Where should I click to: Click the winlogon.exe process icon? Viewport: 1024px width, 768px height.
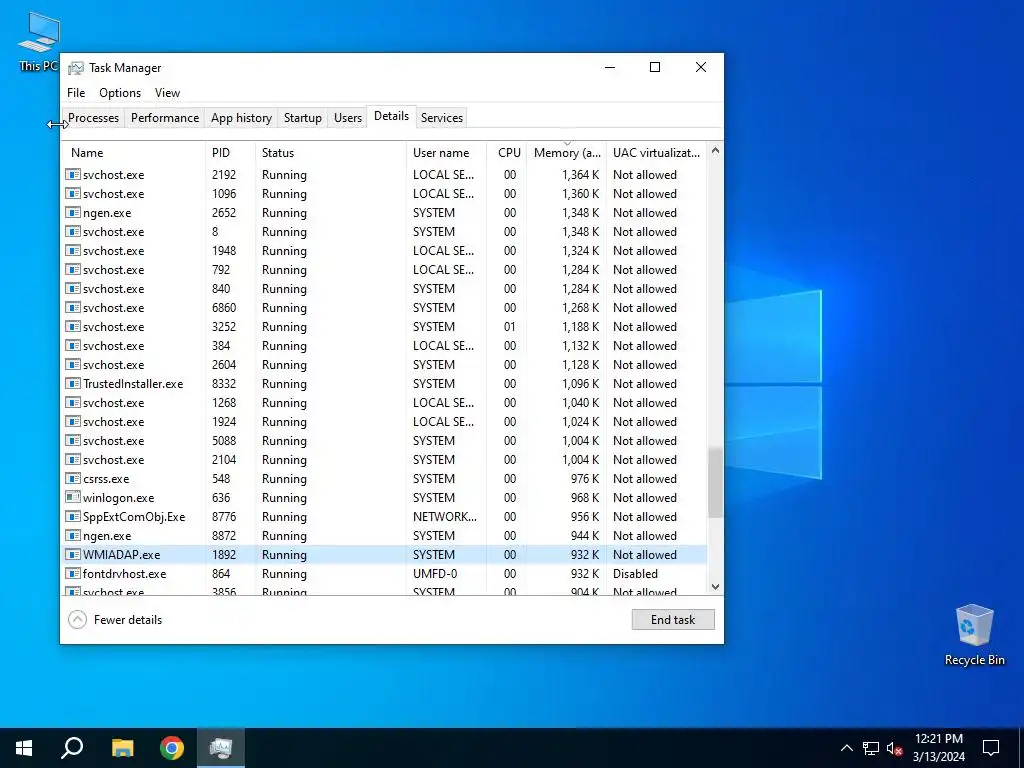coord(73,498)
